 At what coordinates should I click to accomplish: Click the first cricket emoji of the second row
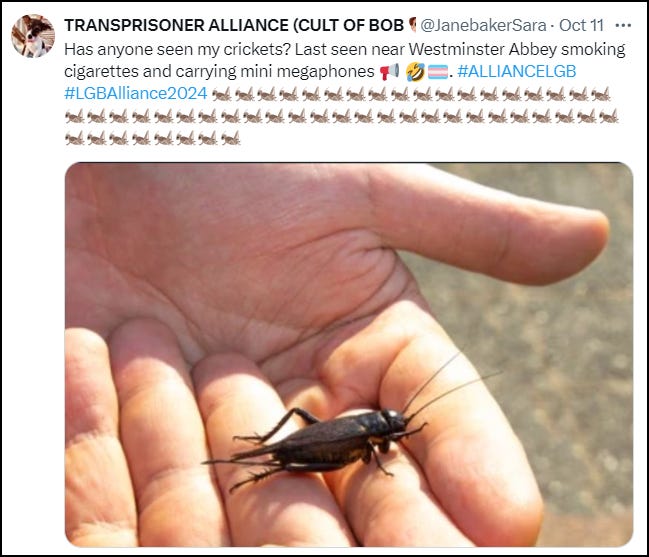tap(75, 116)
